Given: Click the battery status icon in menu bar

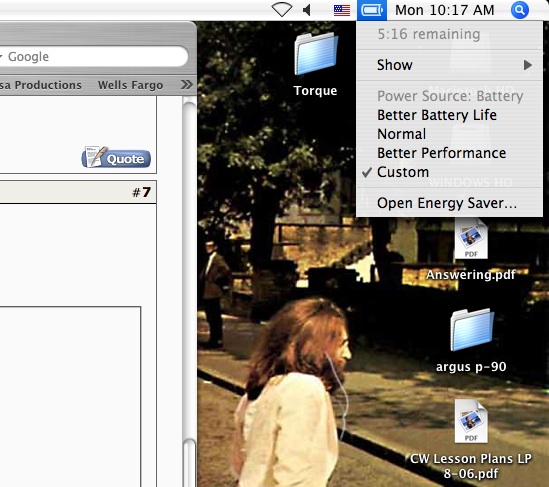Looking at the screenshot, I should click(372, 10).
